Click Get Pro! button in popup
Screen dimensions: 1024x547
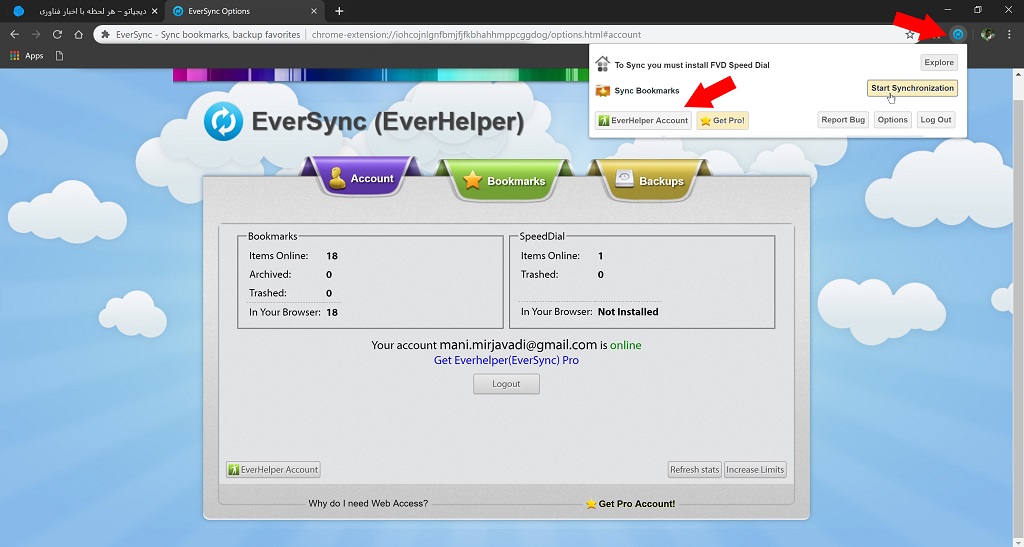[x=722, y=121]
